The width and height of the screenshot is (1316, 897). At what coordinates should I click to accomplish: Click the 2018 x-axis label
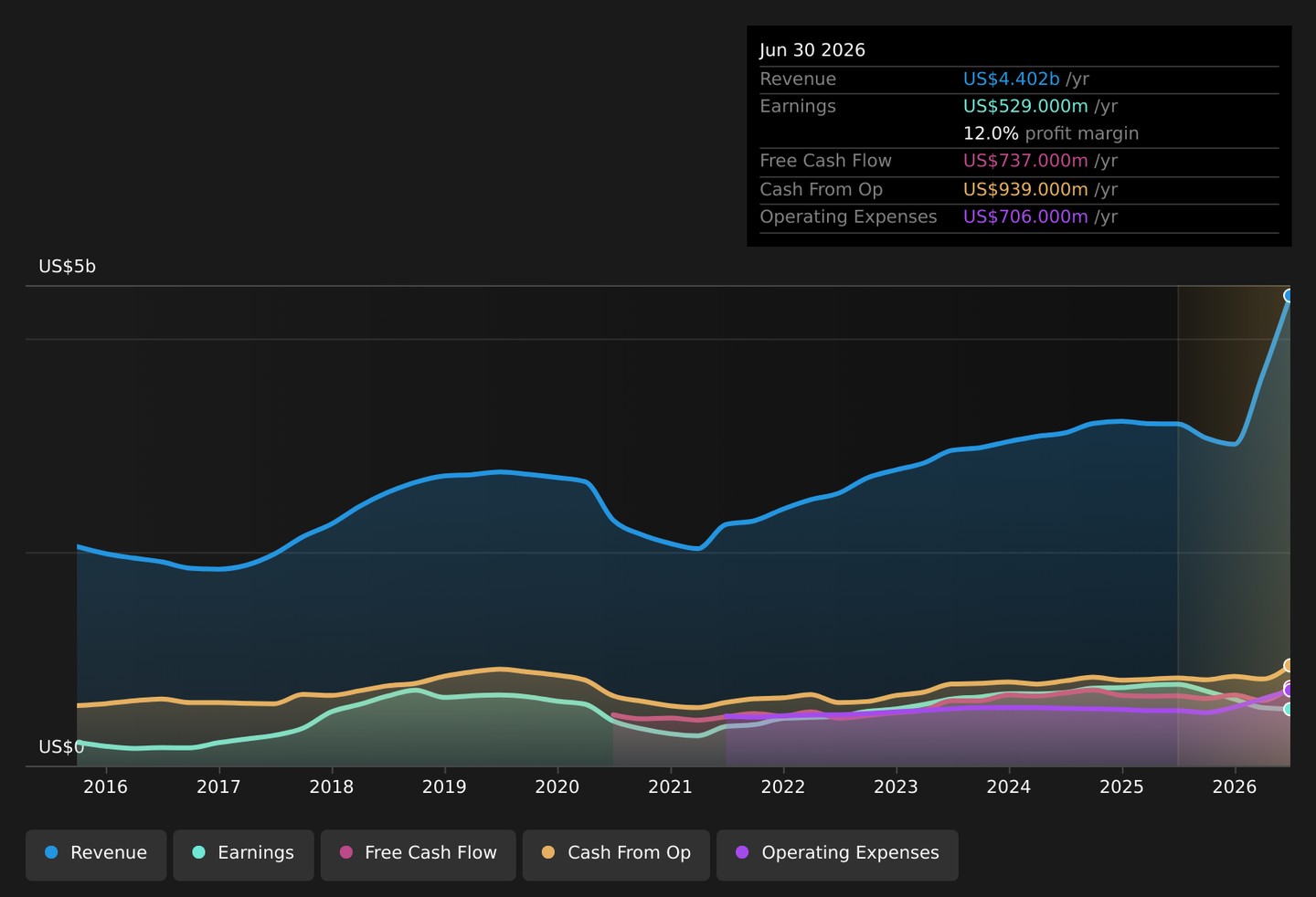tap(332, 787)
